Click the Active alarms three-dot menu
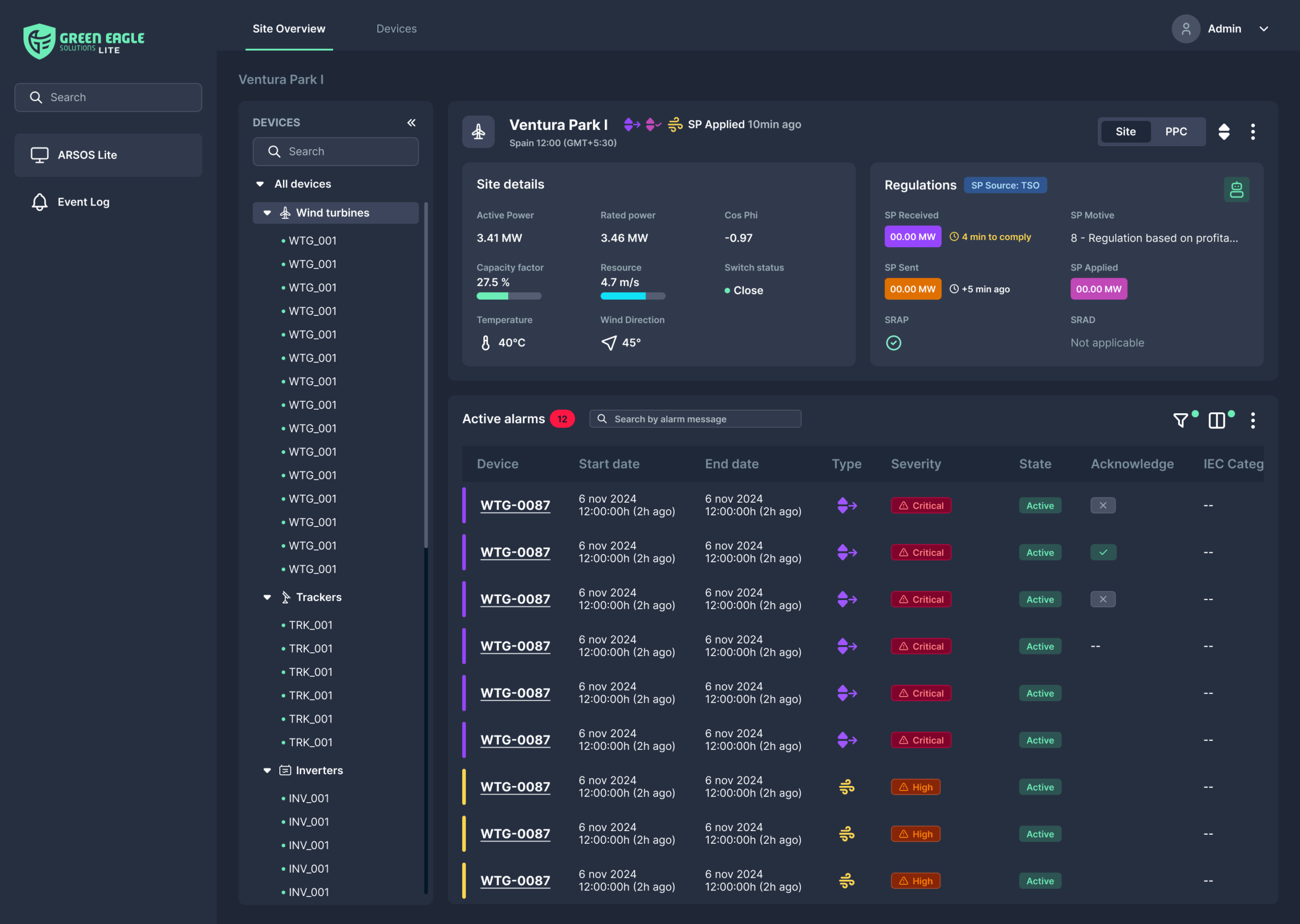Screen dimensions: 1300x924 (1253, 420)
